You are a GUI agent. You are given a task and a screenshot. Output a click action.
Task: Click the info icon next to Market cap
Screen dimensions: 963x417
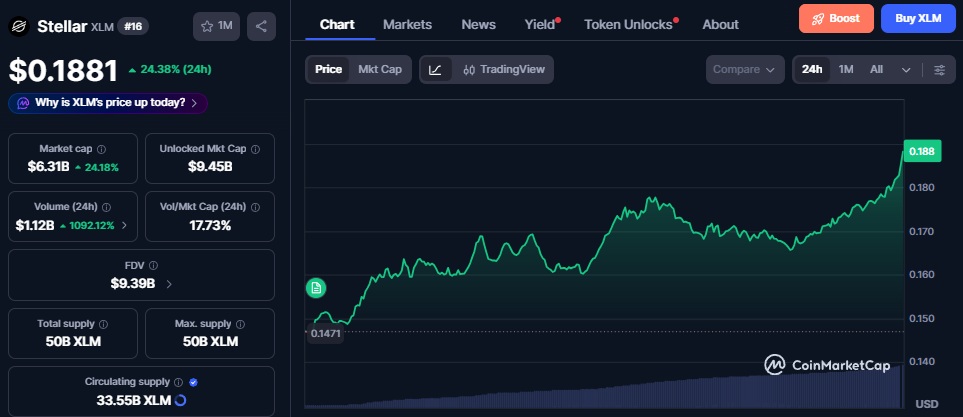pos(101,149)
